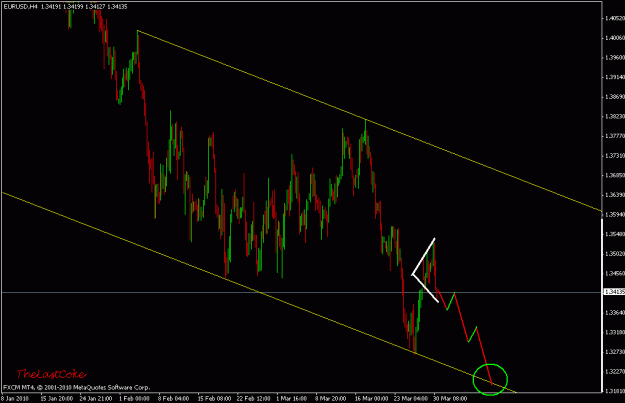Click the 1.3273 price scale label
This screenshot has height=403, width=625.
tap(615, 352)
